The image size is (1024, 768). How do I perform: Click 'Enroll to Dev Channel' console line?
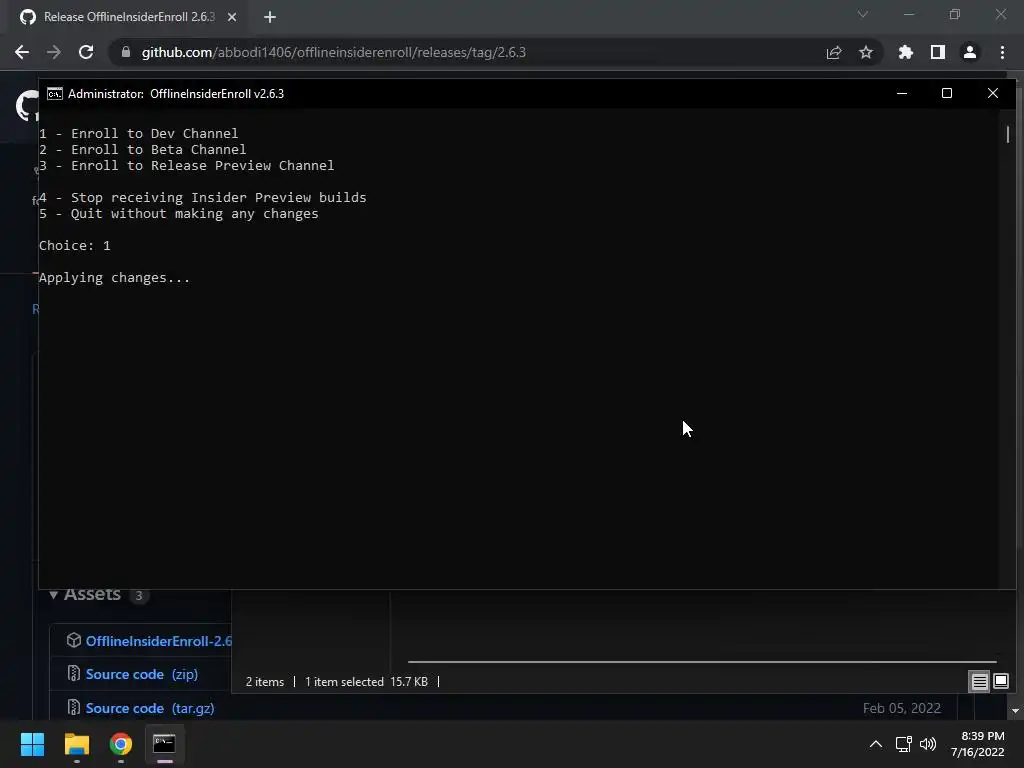click(x=138, y=133)
